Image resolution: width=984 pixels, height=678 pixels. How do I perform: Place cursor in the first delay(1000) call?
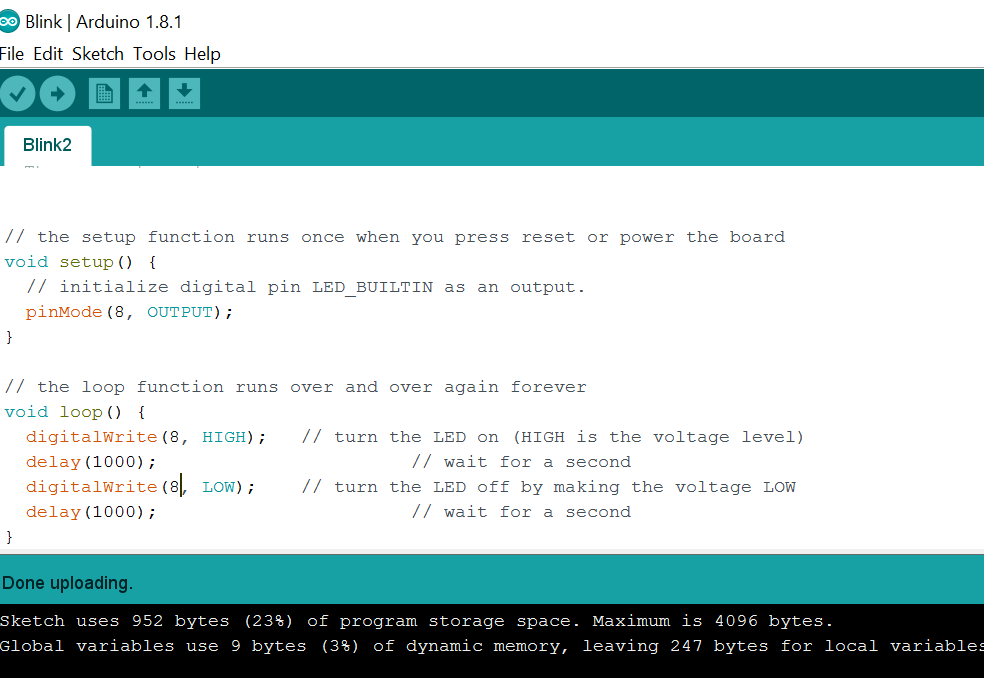pos(91,462)
